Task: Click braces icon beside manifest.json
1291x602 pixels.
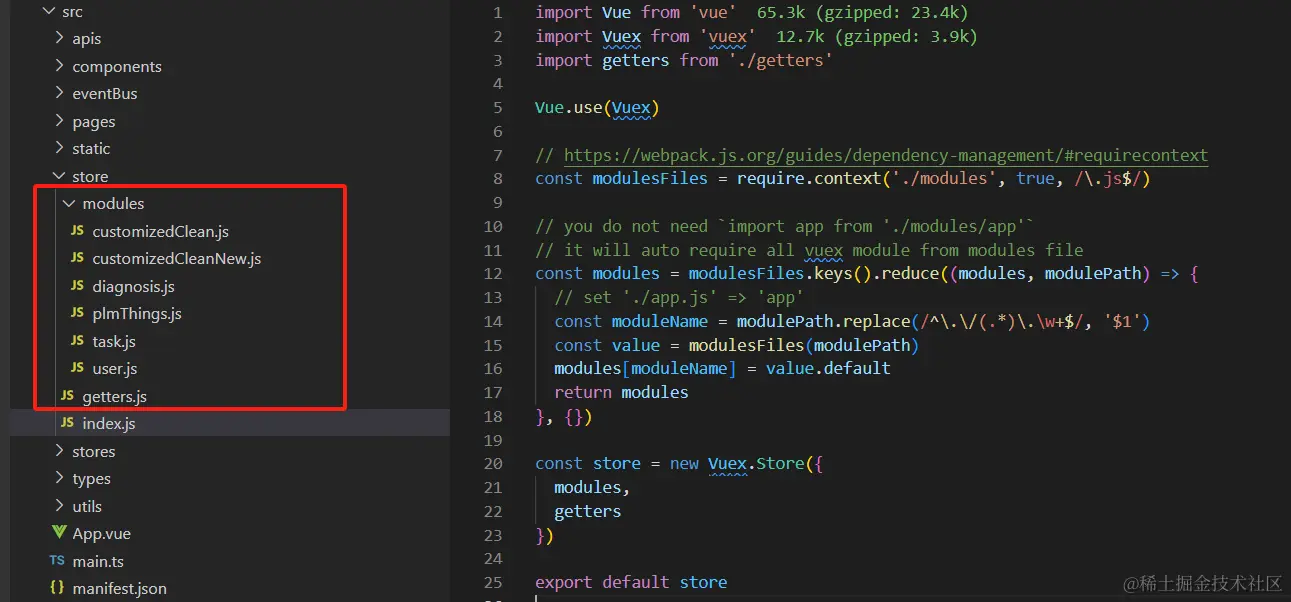Action: (57, 588)
